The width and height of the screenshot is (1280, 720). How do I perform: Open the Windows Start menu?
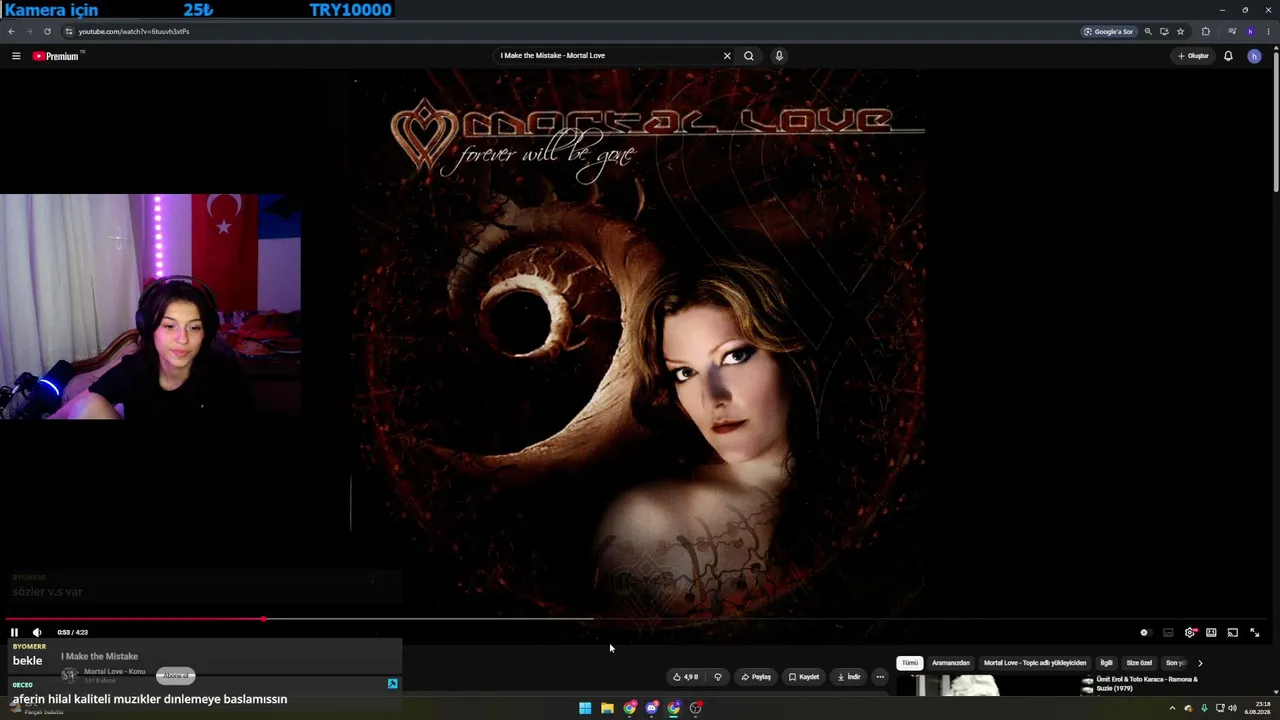point(585,708)
